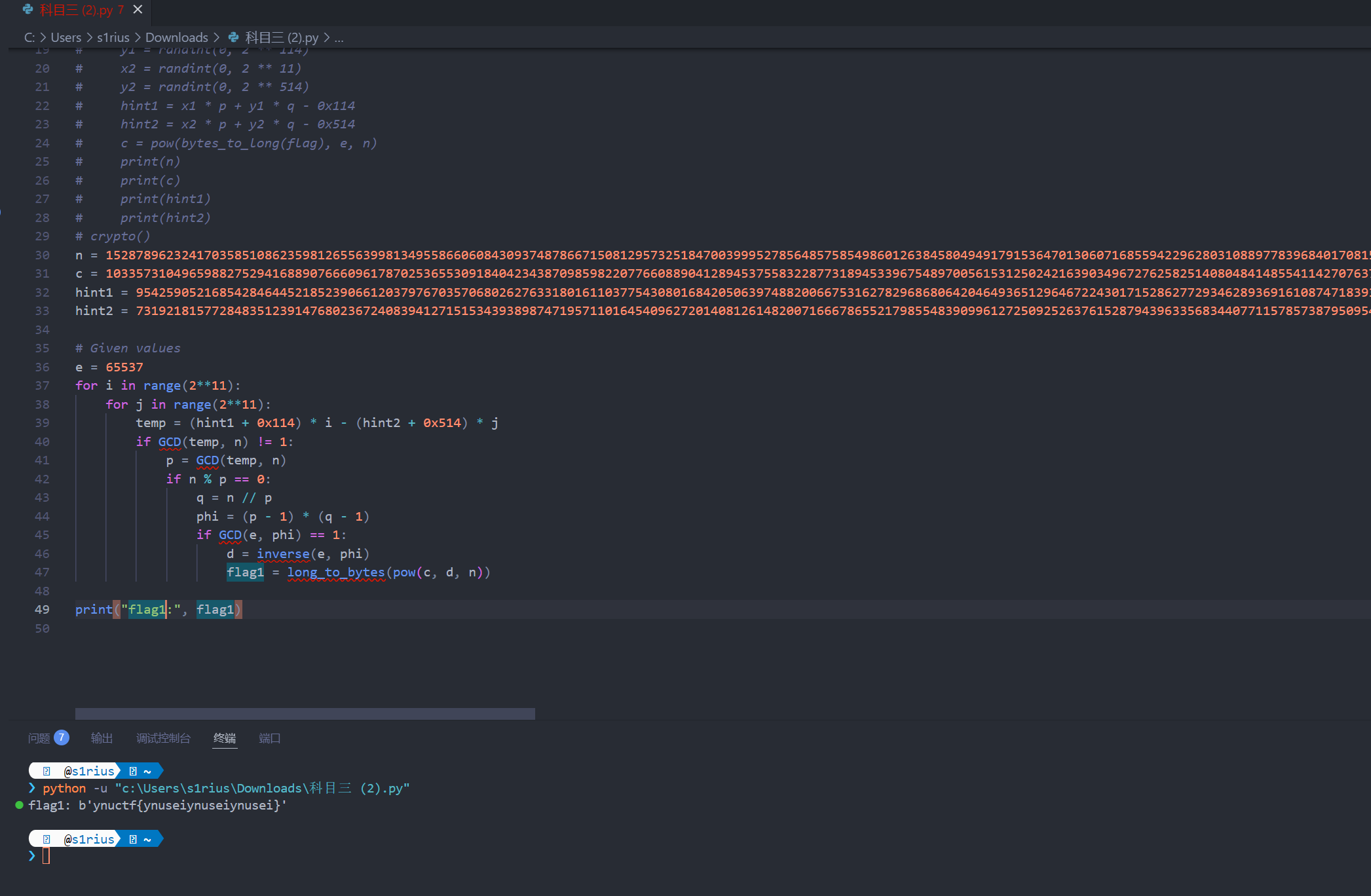Click line number 37 in the gutter
This screenshot has height=896, width=1371.
coord(42,386)
